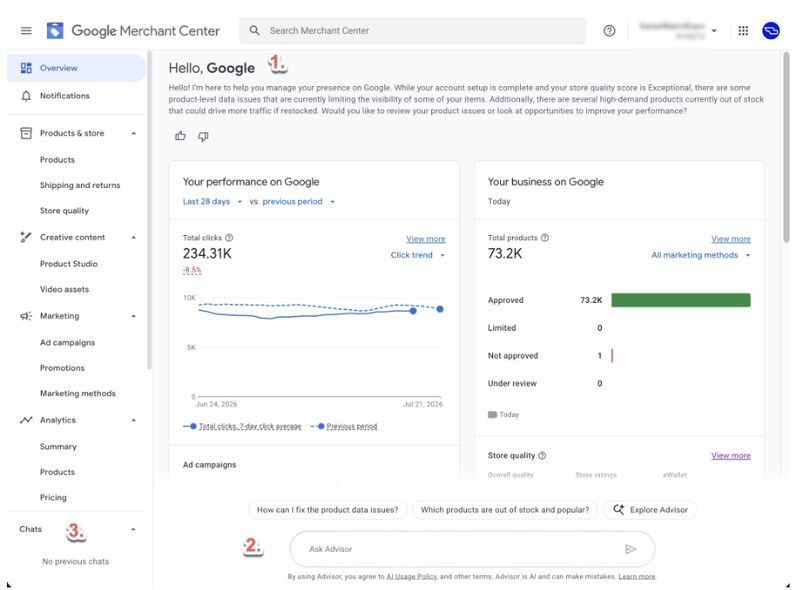Open Marketing methods in the sidebar
The height and width of the screenshot is (590, 800).
click(x=78, y=394)
